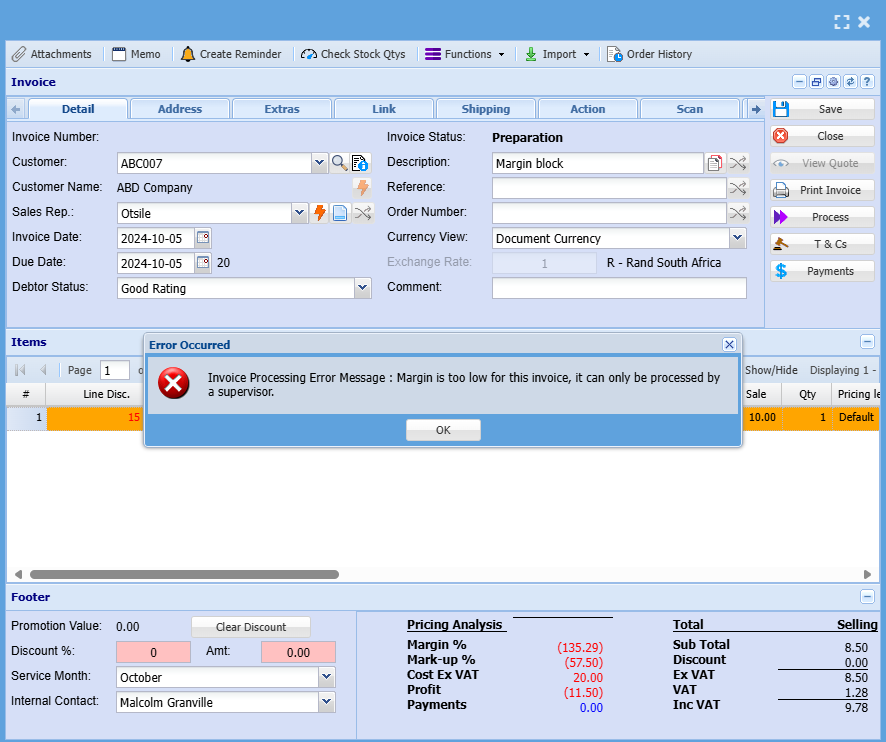Open the Invoice Date calendar picker
This screenshot has width=886, height=742.
coord(203,238)
